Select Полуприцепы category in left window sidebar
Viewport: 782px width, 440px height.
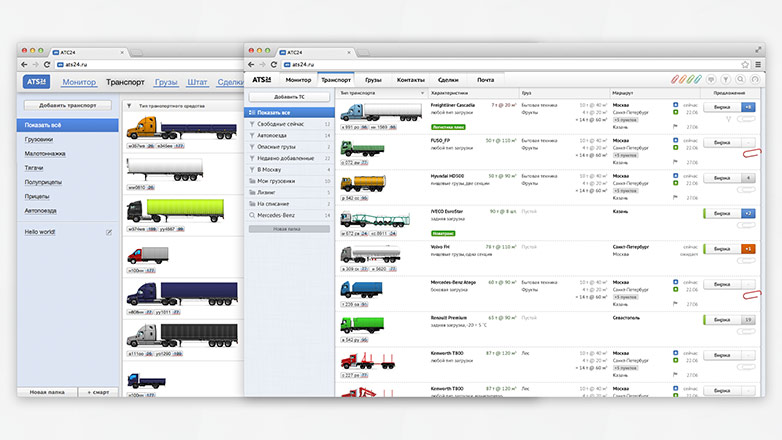coord(43,182)
